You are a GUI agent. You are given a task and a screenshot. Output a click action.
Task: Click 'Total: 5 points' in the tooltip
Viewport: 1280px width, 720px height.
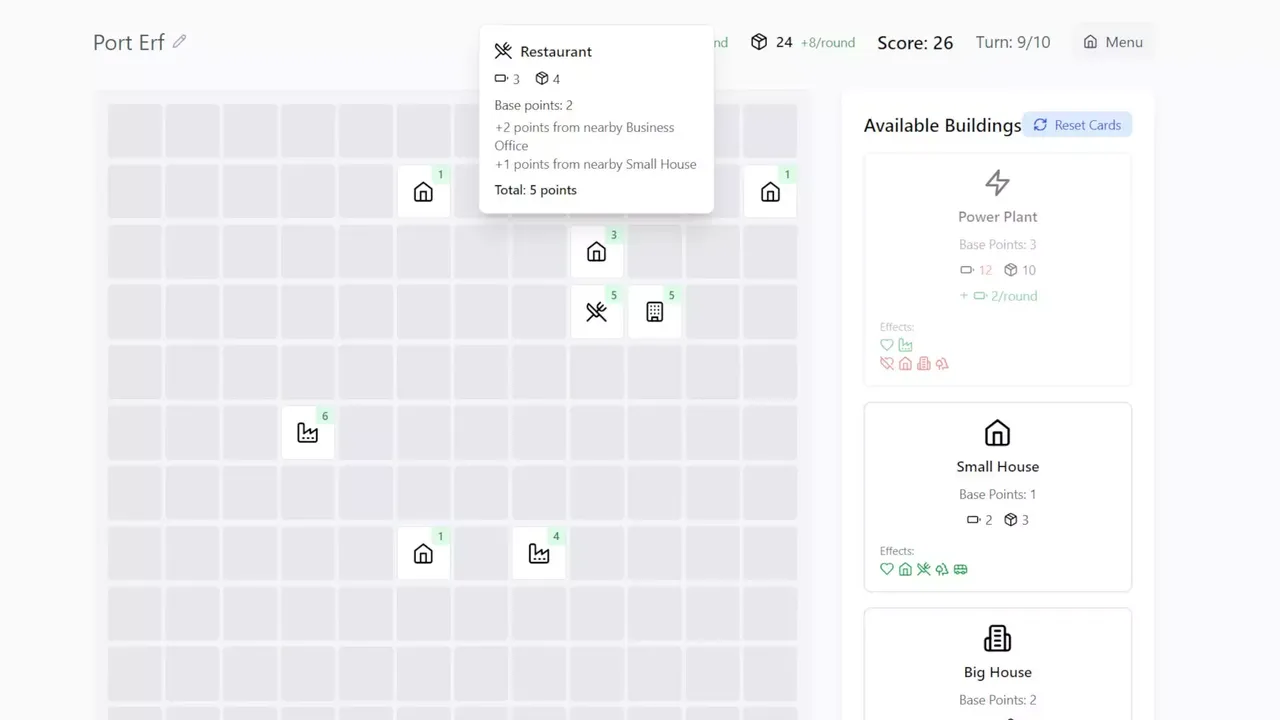[x=535, y=190]
